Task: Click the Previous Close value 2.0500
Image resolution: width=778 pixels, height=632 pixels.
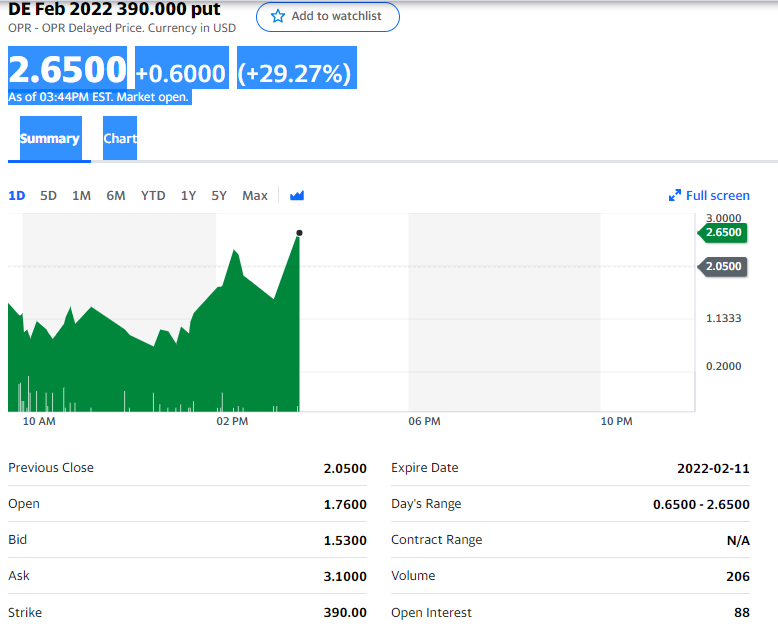Action: point(345,468)
